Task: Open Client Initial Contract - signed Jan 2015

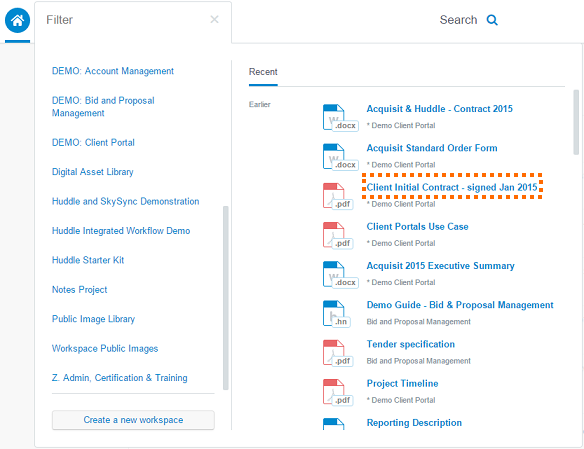Action: (x=452, y=187)
